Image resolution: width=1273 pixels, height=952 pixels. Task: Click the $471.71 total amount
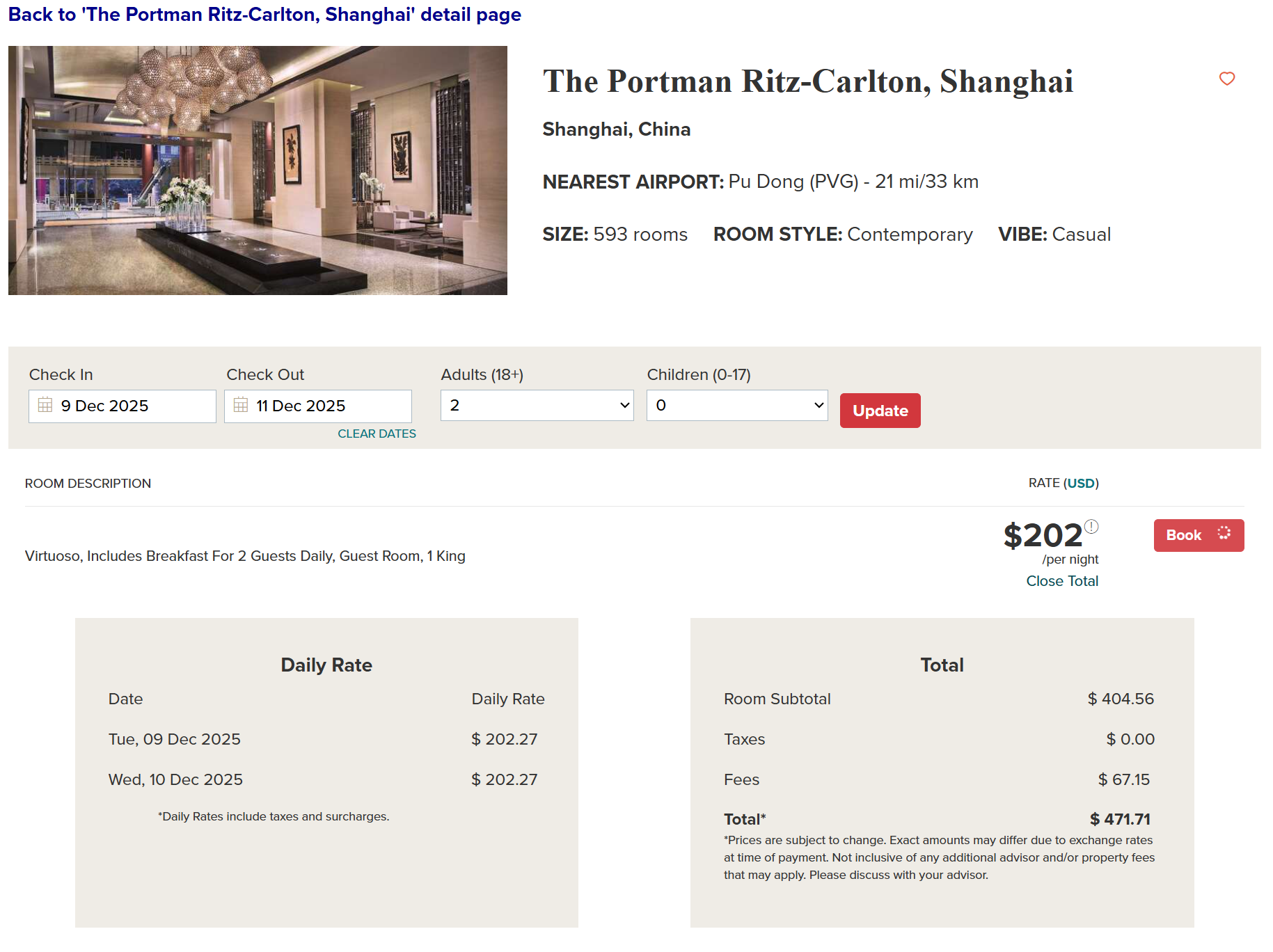click(x=1120, y=819)
